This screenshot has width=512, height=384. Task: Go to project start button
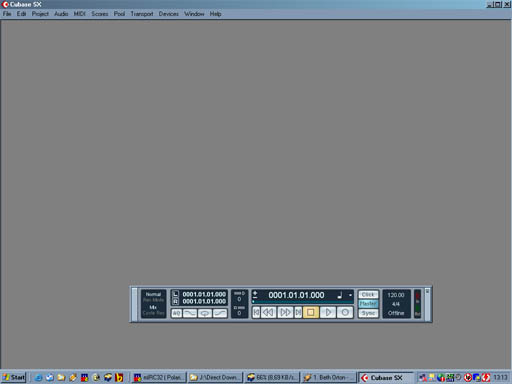click(x=256, y=312)
